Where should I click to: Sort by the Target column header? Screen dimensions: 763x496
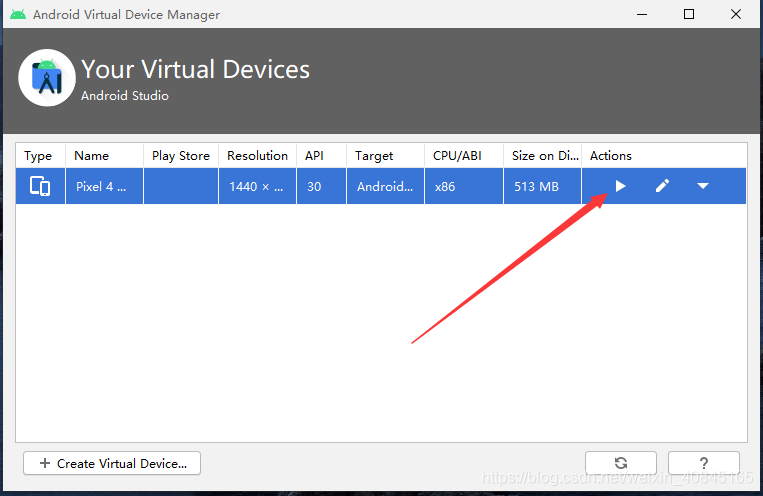(385, 156)
